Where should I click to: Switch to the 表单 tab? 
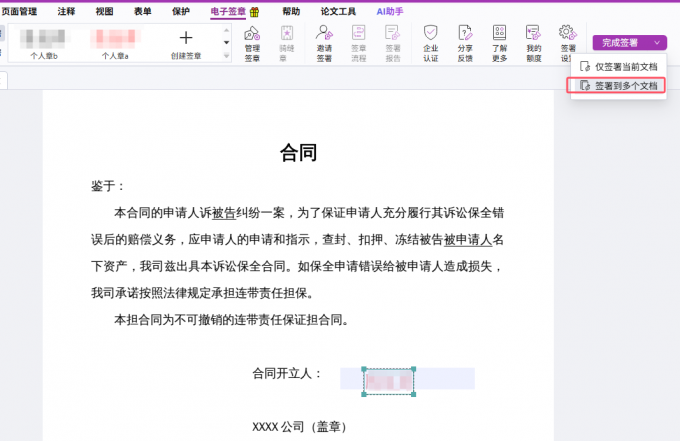click(x=143, y=12)
